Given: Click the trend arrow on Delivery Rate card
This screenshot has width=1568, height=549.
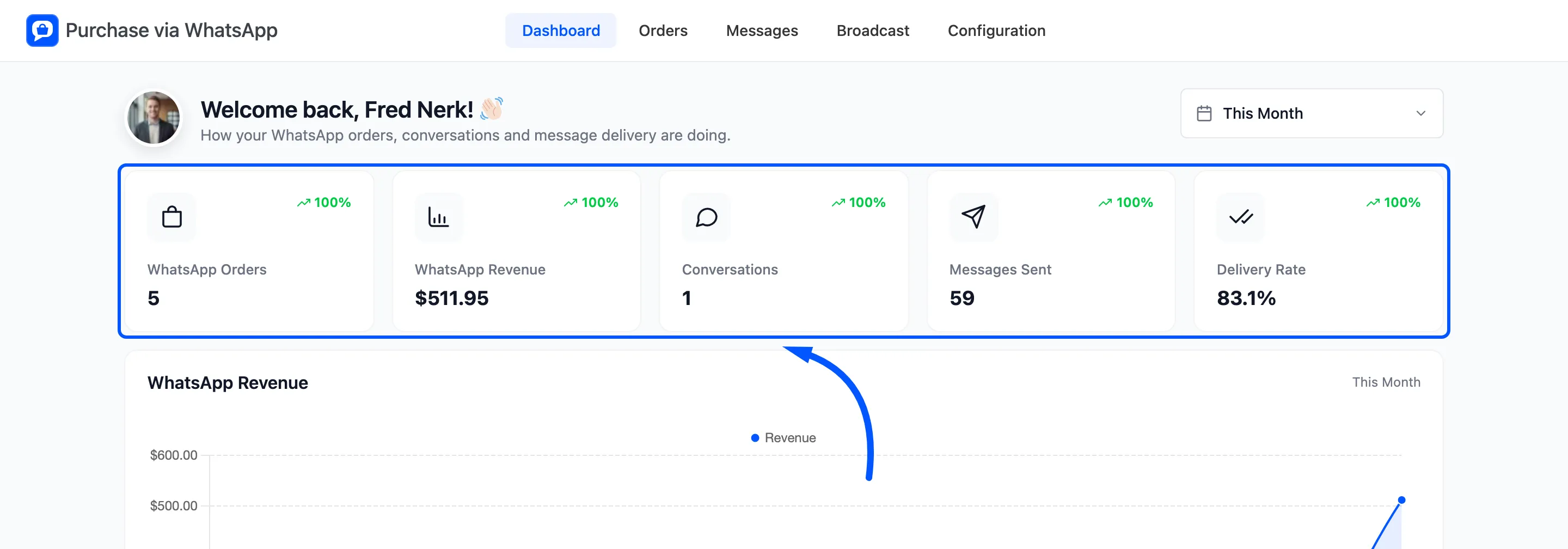Looking at the screenshot, I should coord(1373,203).
